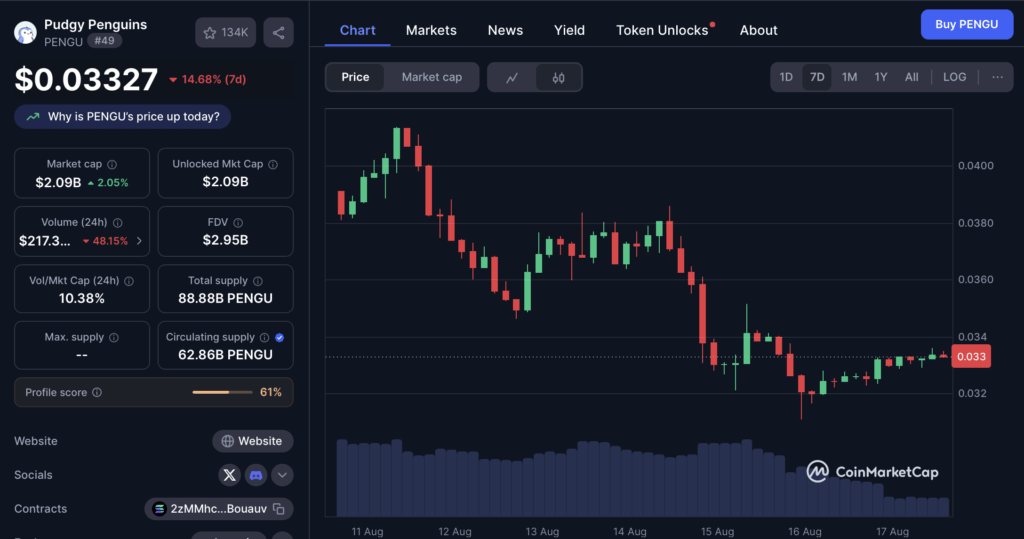Select the Price chart toggle
This screenshot has width=1024, height=539.
point(355,77)
